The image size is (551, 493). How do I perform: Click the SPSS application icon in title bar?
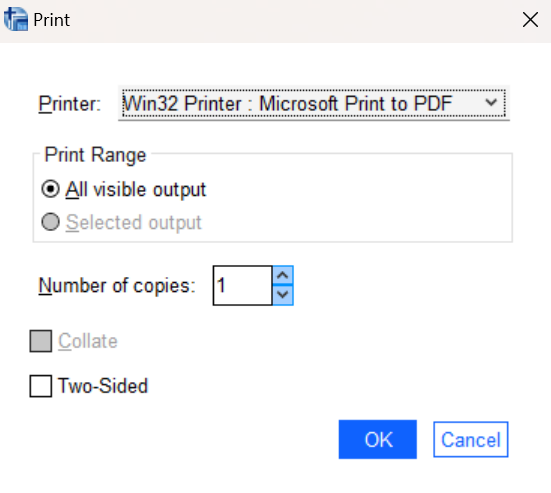(16, 20)
